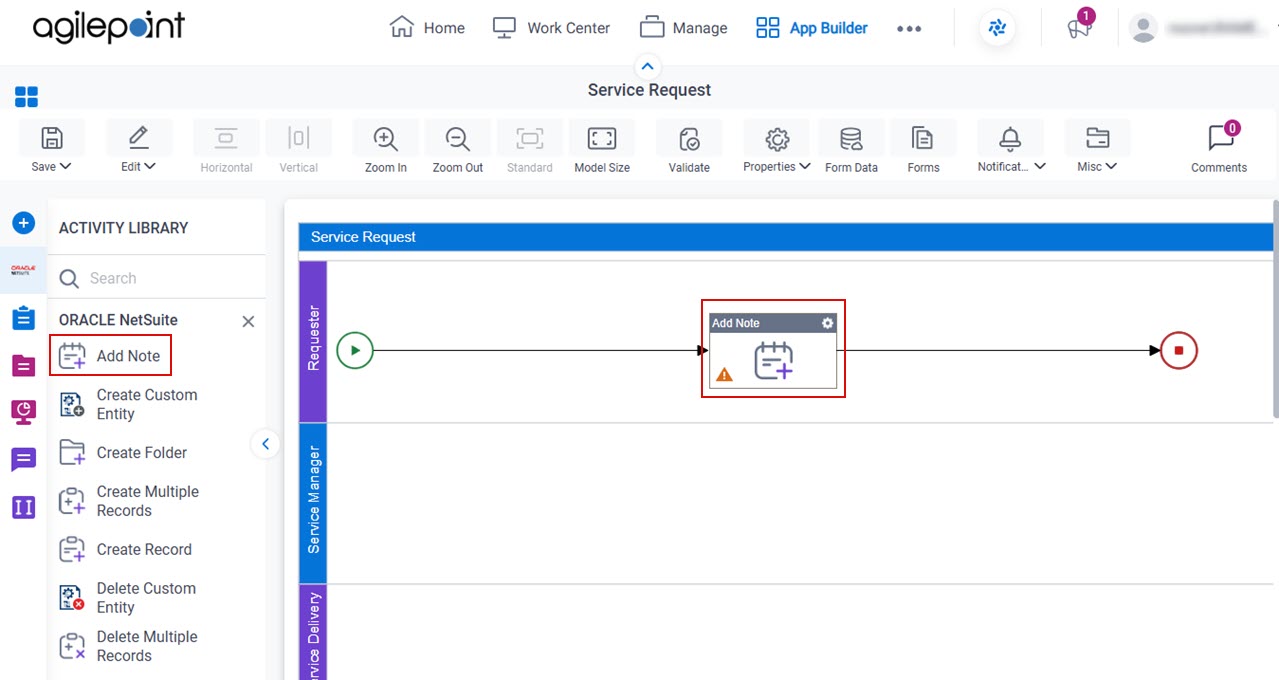The height and width of the screenshot is (680, 1279).
Task: Click the canvas vertical scrollbar
Action: point(1275,310)
